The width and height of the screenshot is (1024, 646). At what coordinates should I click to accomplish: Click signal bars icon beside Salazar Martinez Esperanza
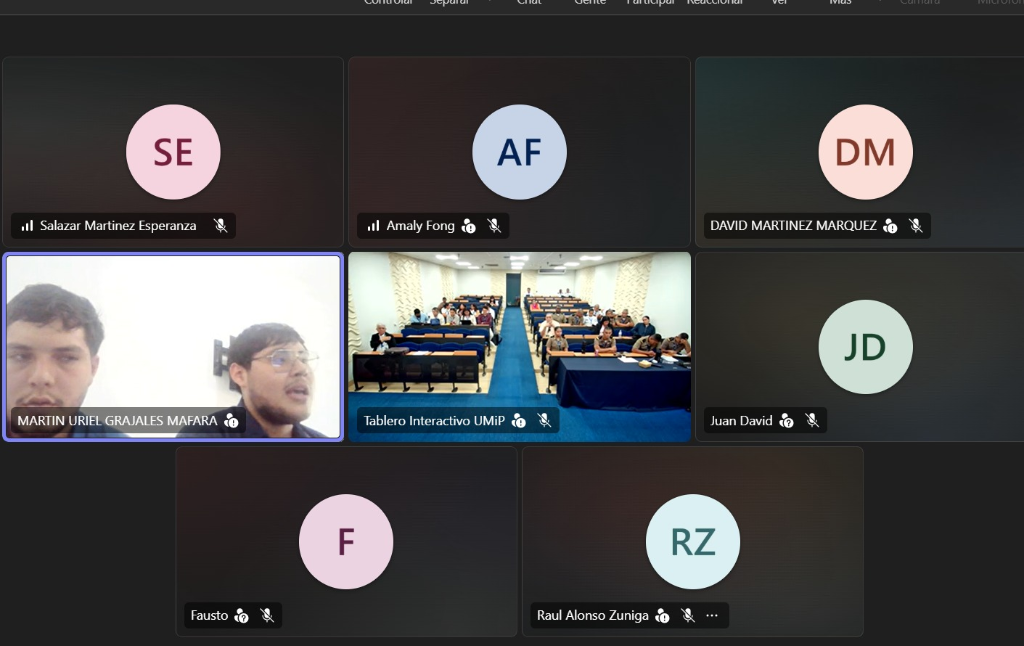(27, 226)
